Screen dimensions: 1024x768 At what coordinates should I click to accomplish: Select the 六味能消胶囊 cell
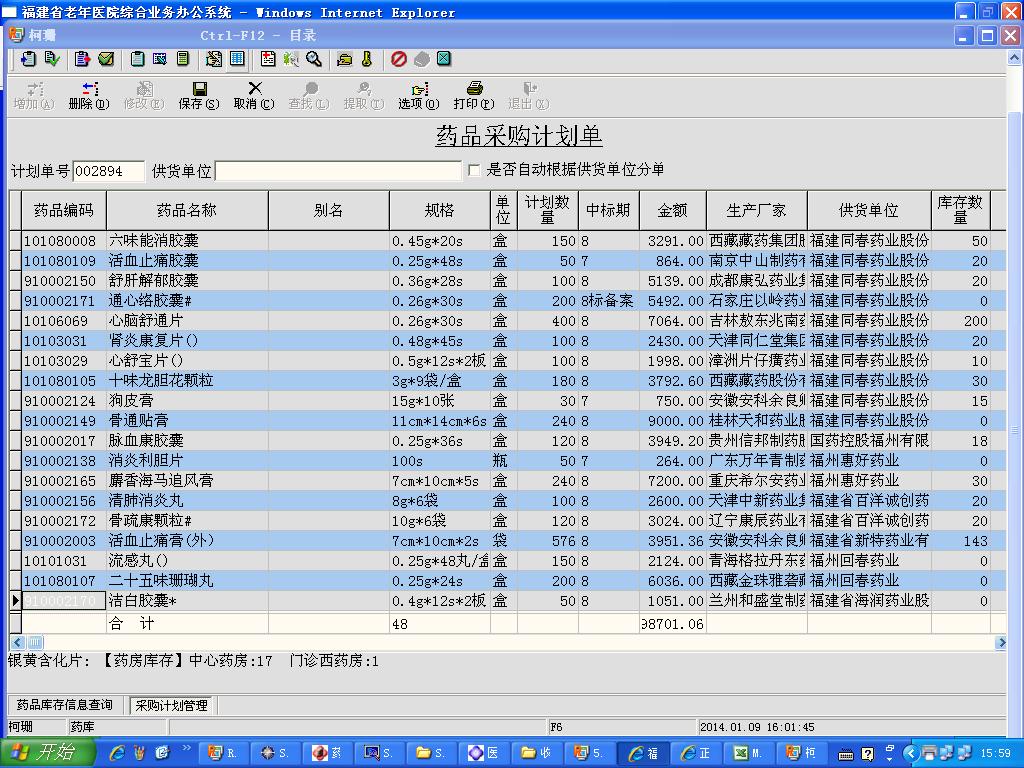[x=187, y=241]
